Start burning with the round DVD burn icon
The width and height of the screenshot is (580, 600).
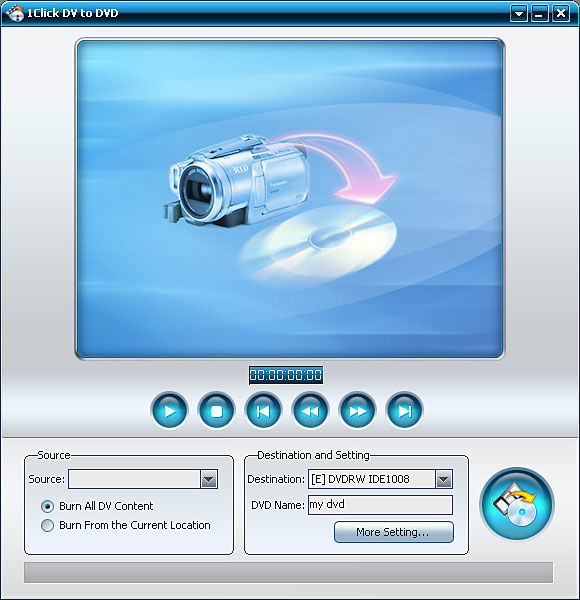517,504
